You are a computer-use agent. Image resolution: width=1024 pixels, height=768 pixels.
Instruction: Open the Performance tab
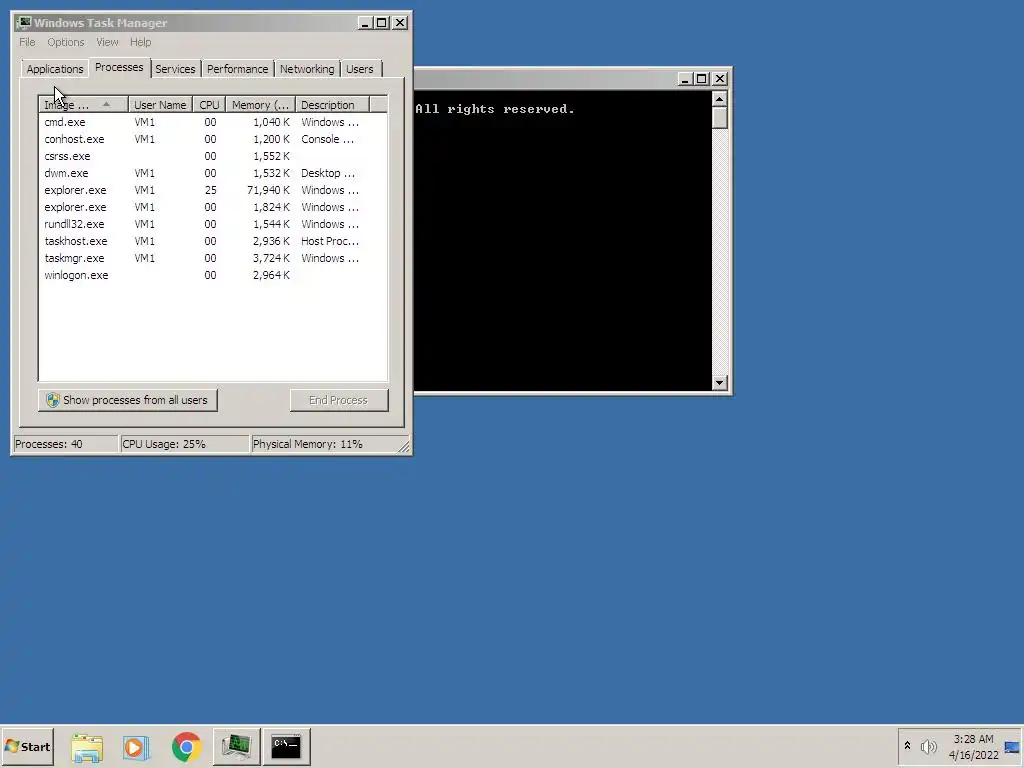[238, 69]
